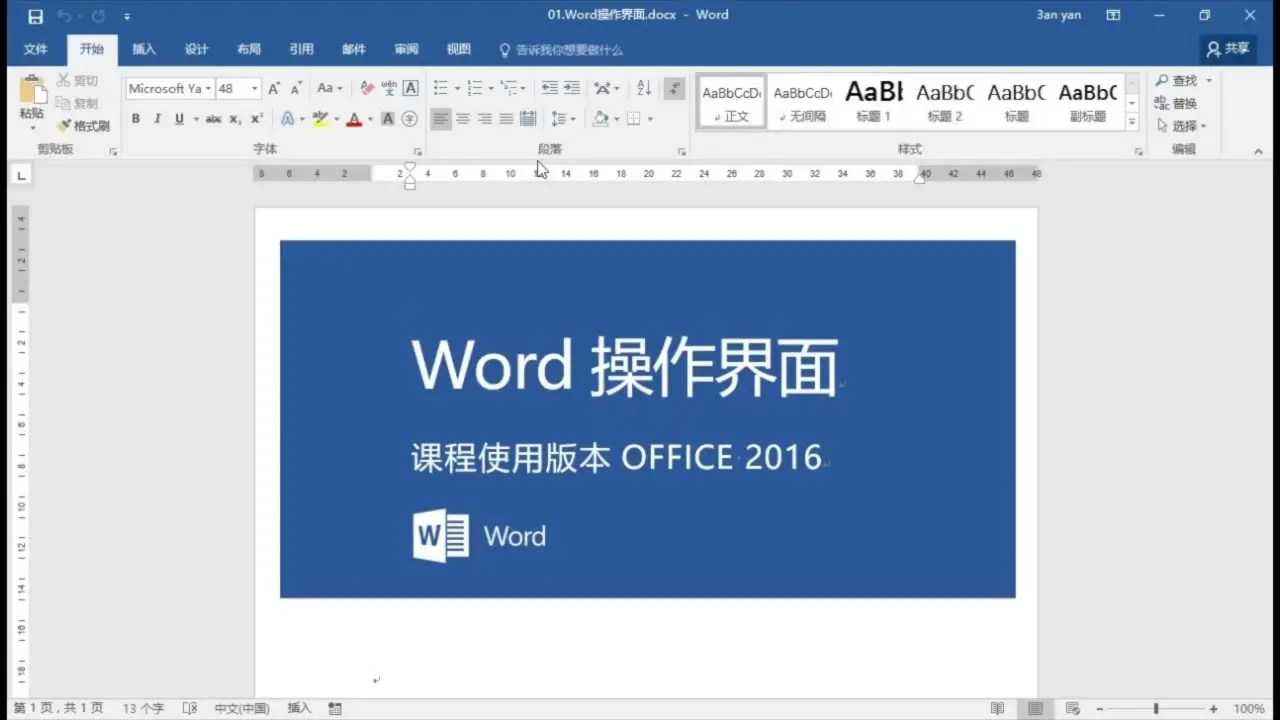Select the Format Painter (格式刷) tool
Screen dimensions: 1280x720
(83, 126)
